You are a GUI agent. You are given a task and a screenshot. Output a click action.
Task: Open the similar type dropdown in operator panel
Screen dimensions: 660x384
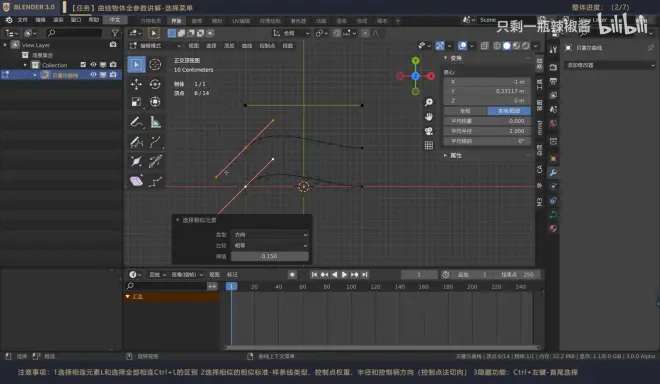point(270,235)
